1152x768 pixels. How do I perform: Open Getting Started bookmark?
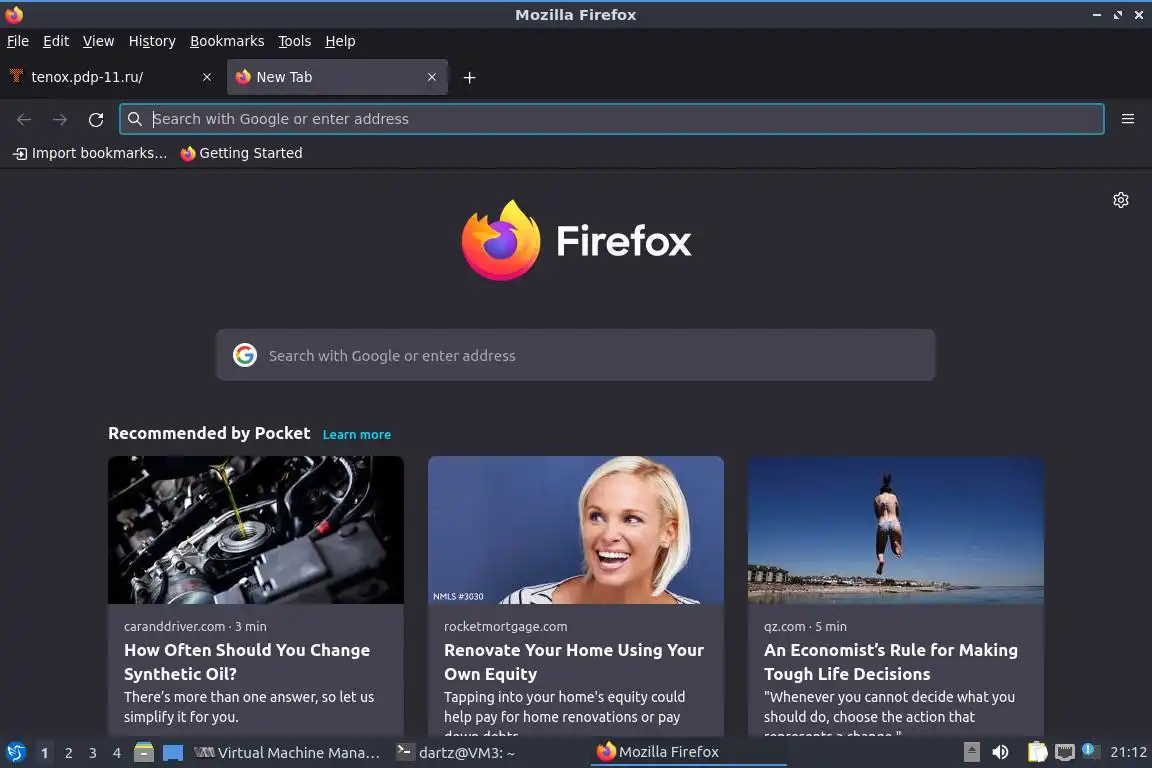[x=241, y=153]
